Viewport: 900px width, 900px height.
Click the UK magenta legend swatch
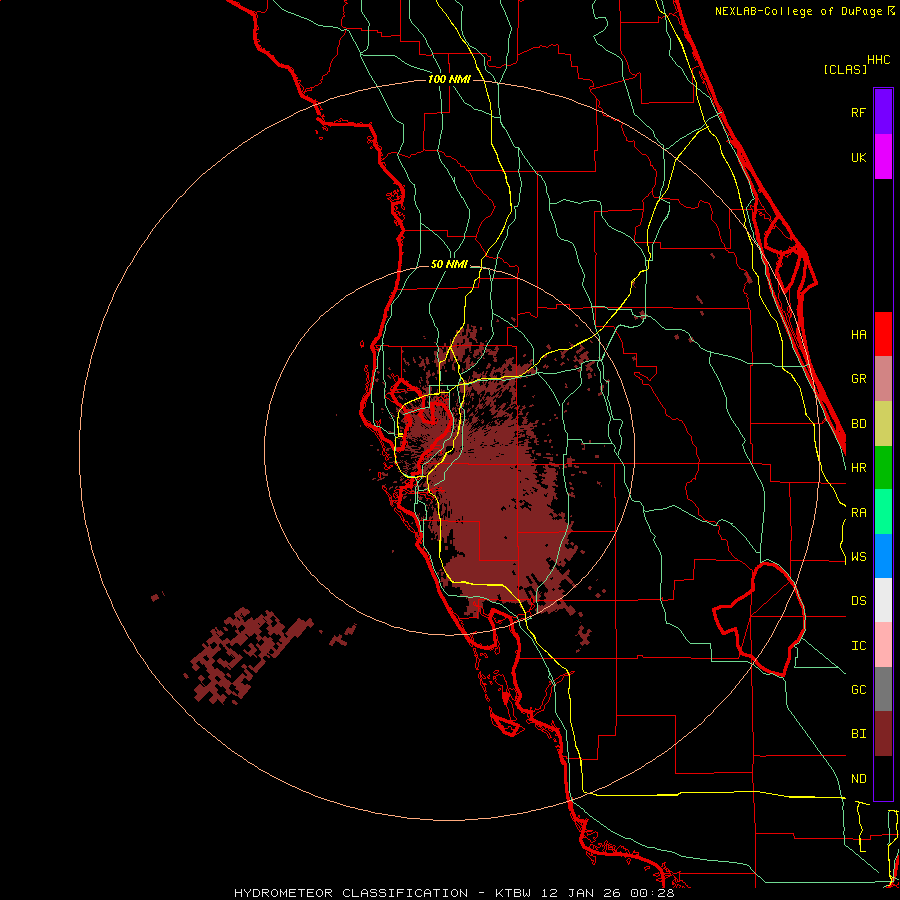pos(883,157)
